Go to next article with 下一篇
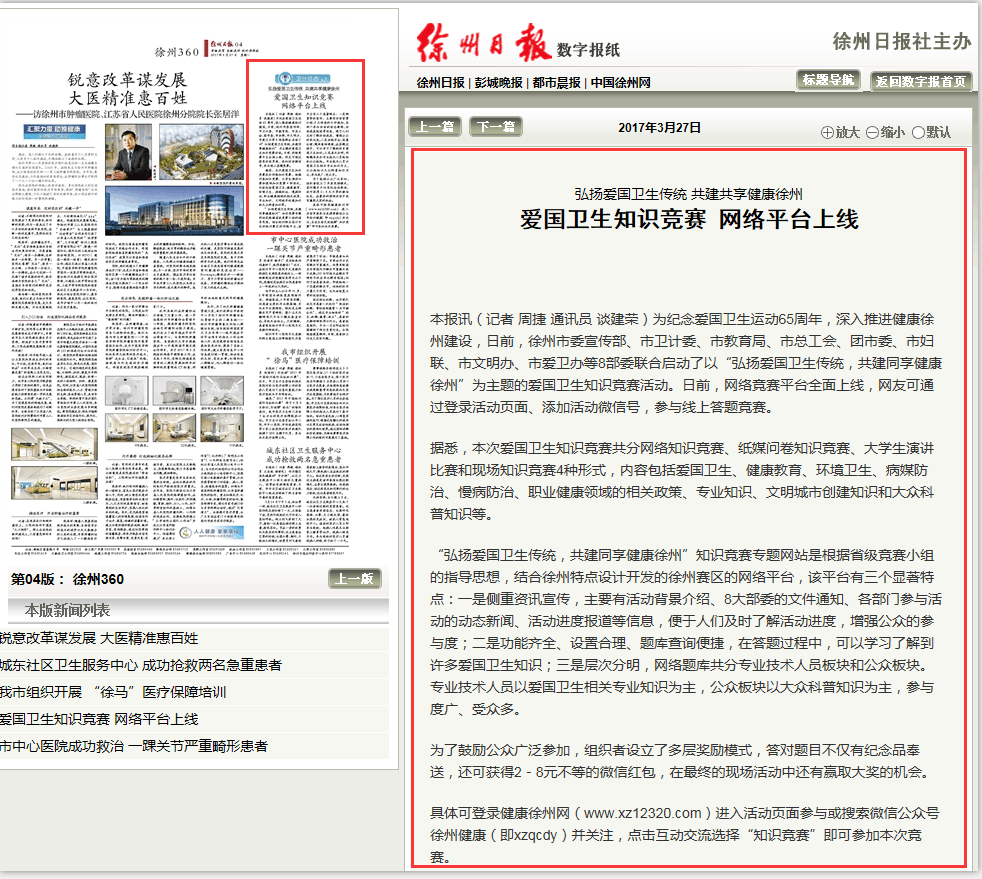982x879 pixels. coord(495,126)
